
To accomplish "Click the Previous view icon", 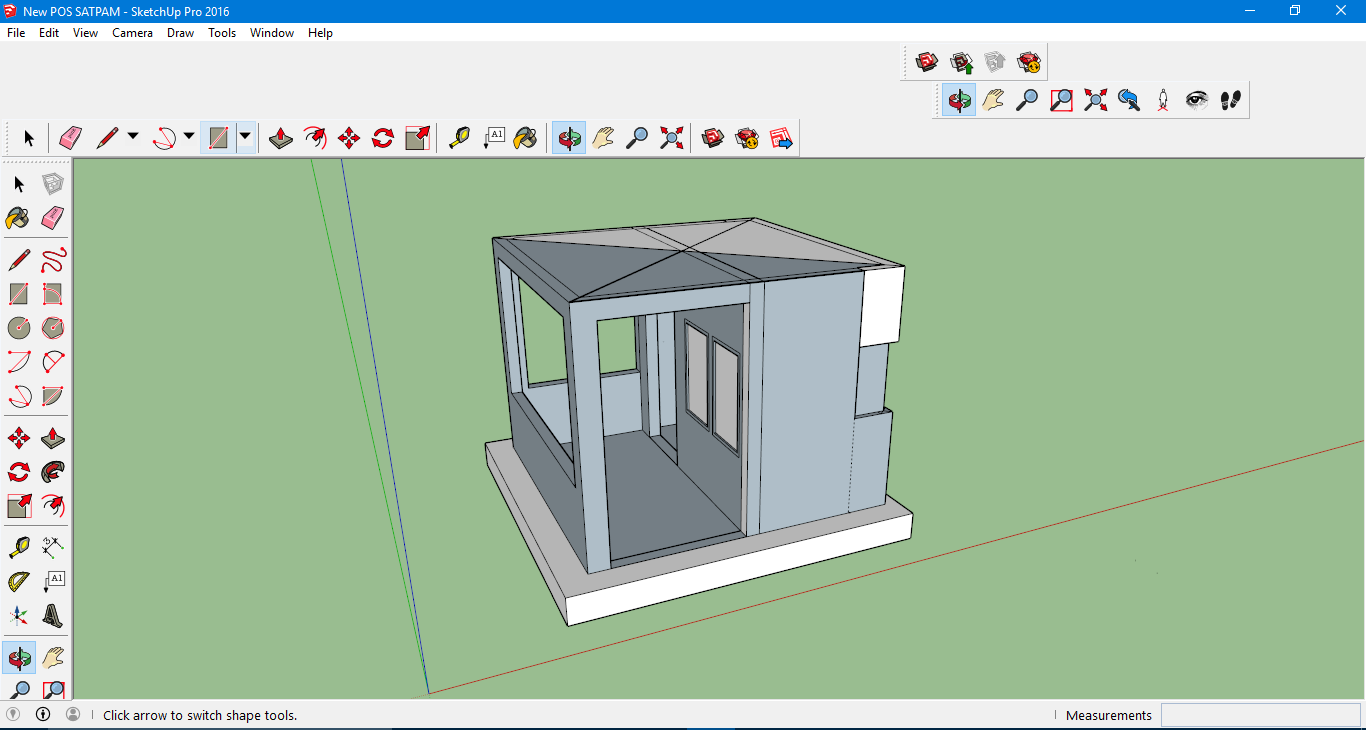I will tap(1128, 99).
